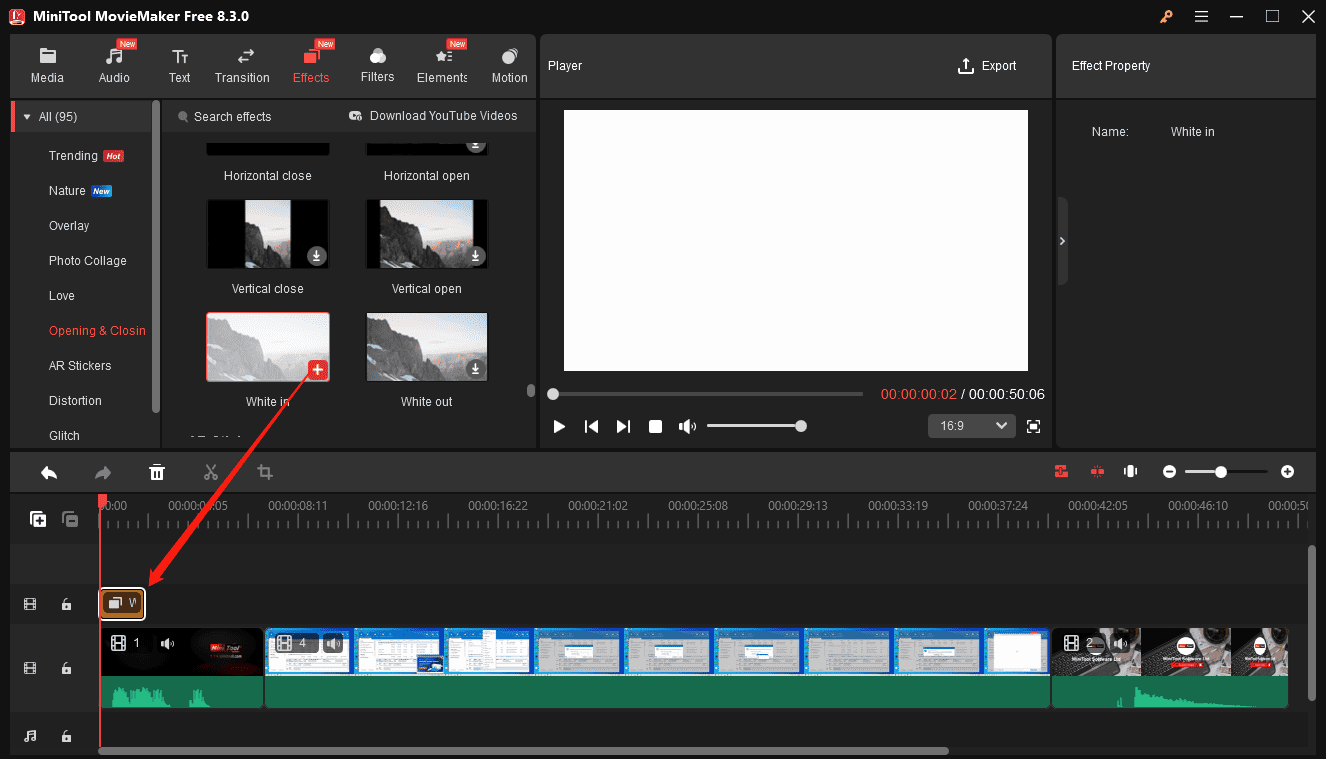Select the Filters tab

(377, 66)
